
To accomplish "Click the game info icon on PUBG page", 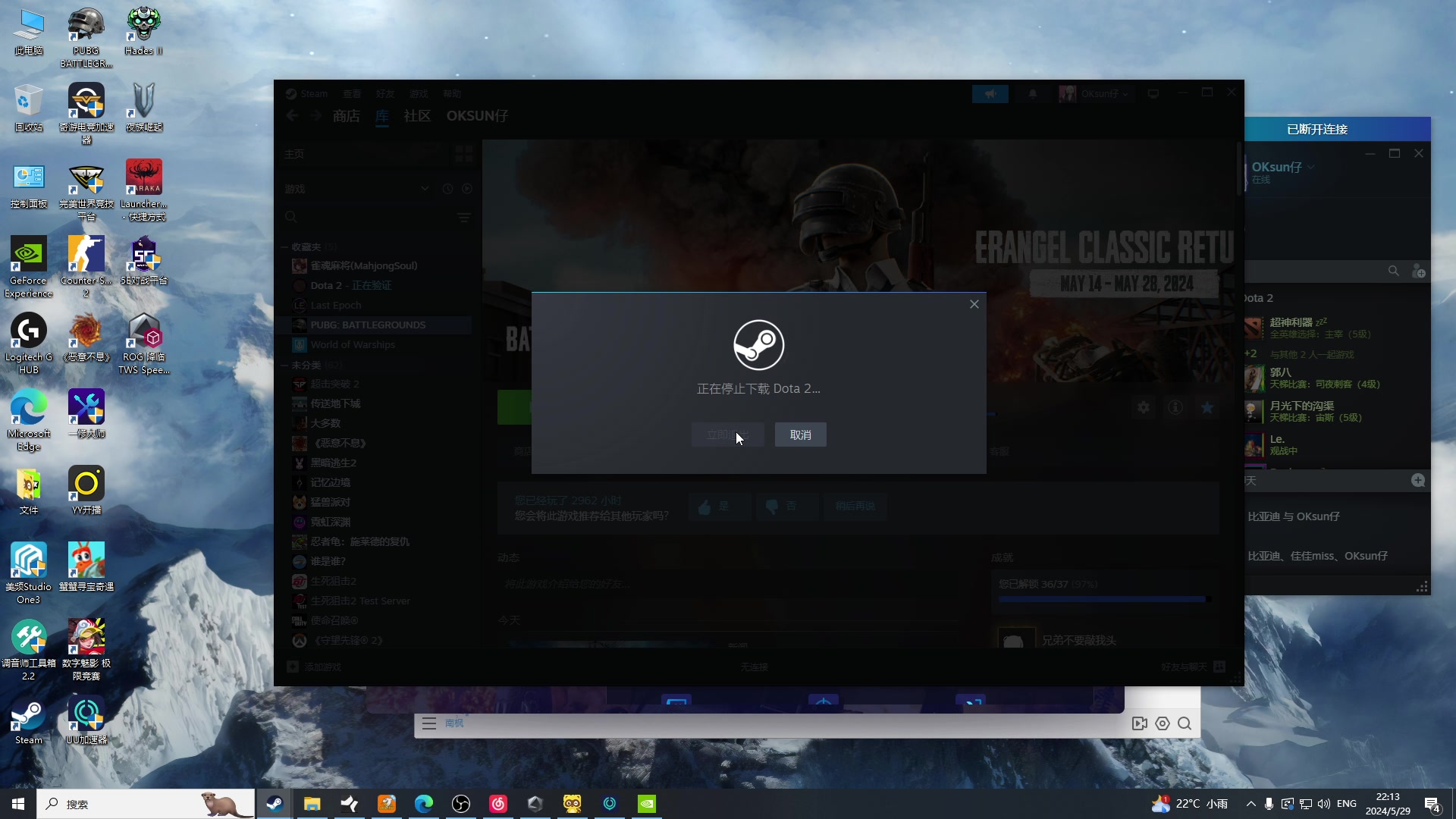I will 1175,408.
